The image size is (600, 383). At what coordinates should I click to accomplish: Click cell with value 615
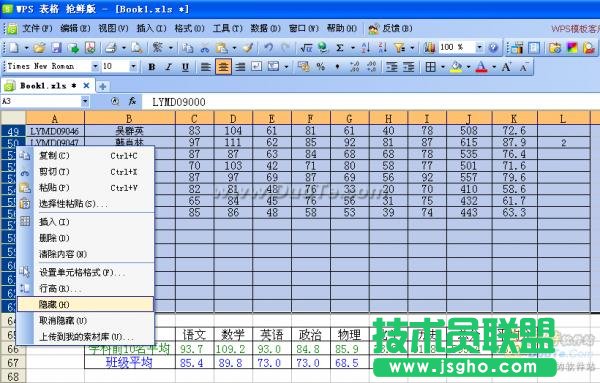click(469, 143)
